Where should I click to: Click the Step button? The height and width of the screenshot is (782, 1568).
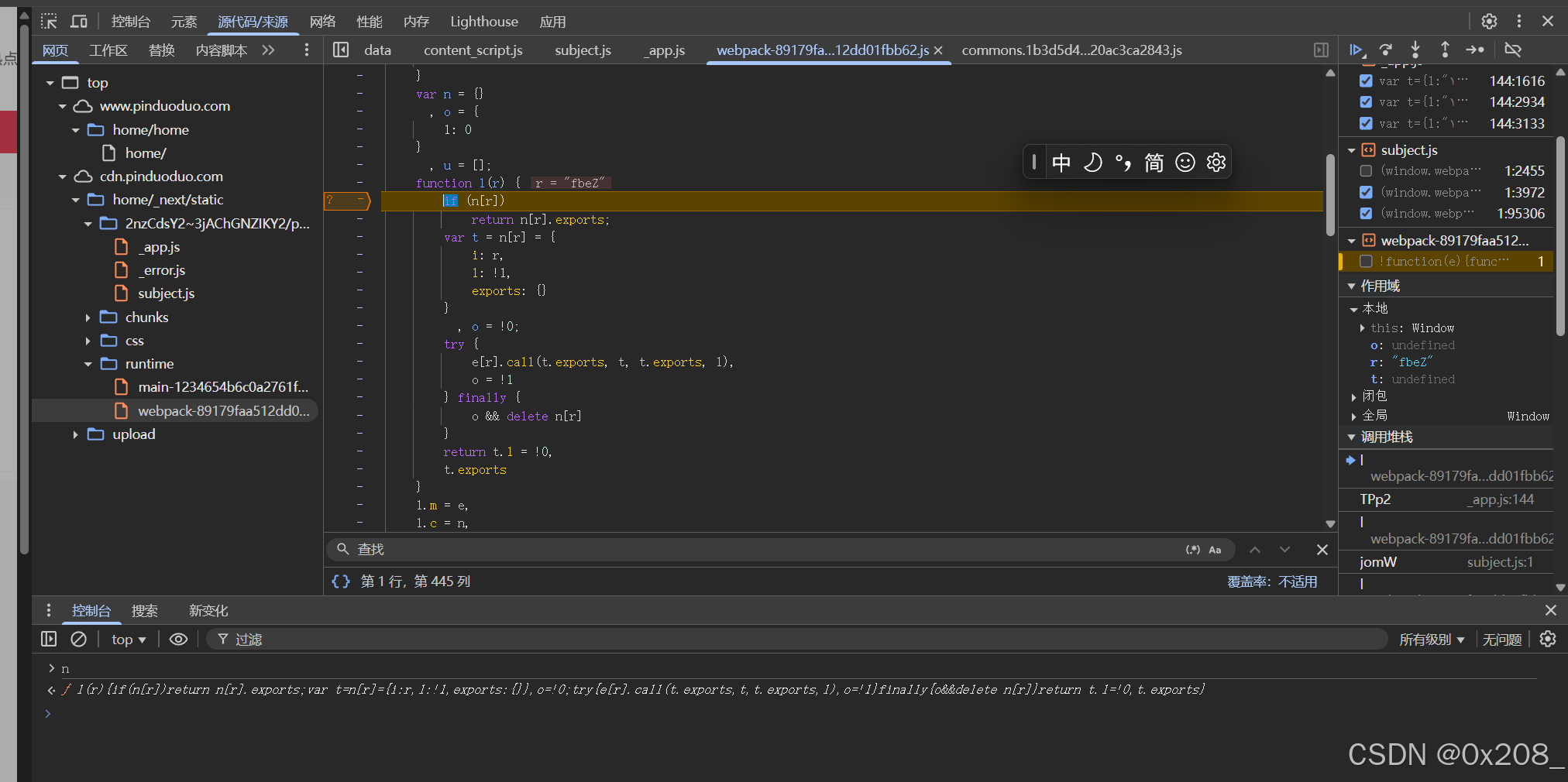[1475, 50]
